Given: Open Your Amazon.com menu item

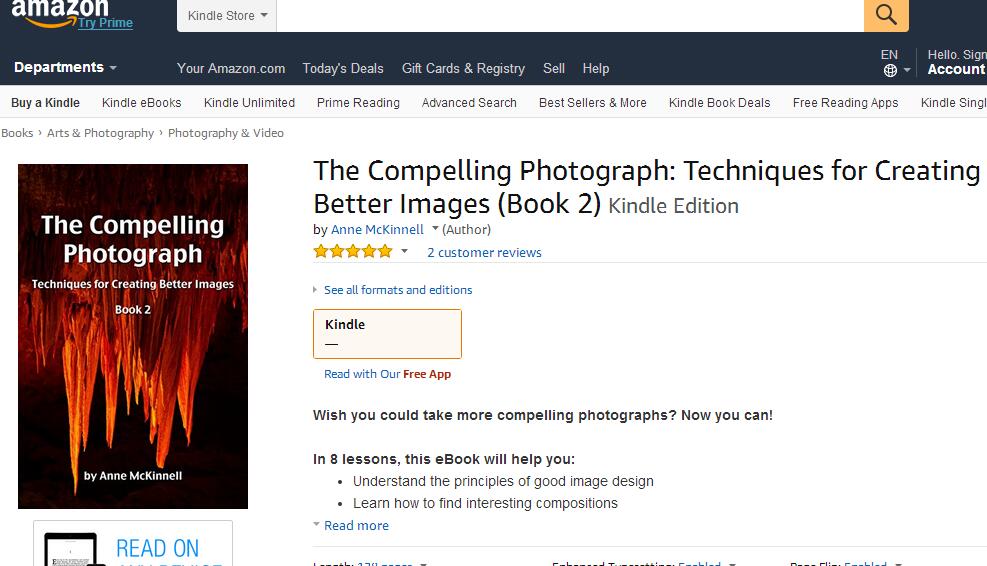Looking at the screenshot, I should click(x=230, y=68).
